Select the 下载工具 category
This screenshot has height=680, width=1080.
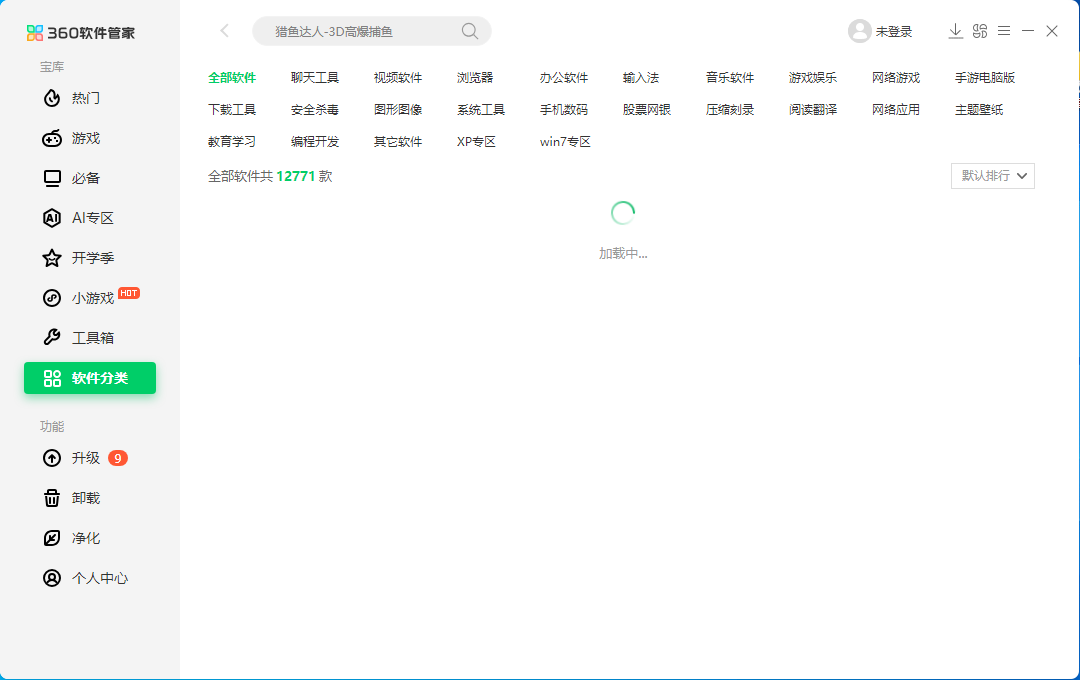pyautogui.click(x=232, y=110)
